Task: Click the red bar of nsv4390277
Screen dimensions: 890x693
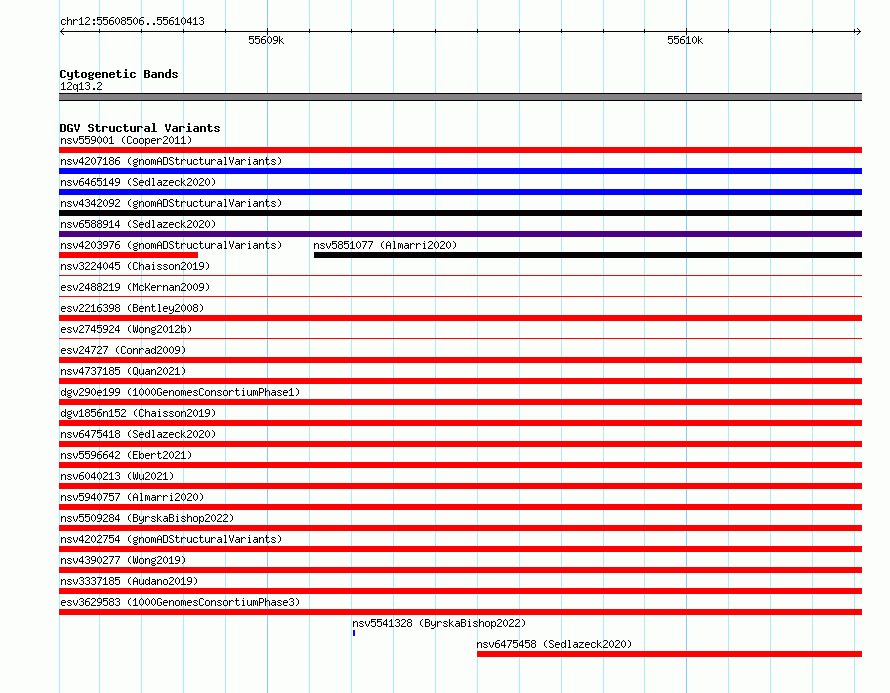Action: pos(460,570)
